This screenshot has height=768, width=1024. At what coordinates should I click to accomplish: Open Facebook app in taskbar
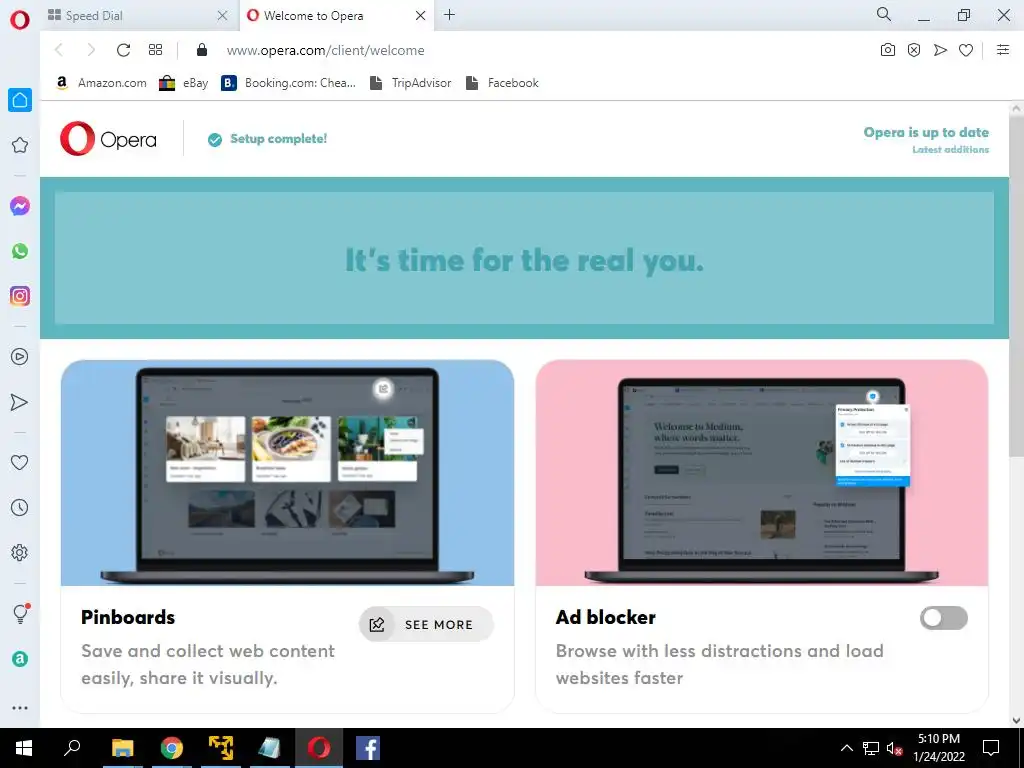pos(368,748)
